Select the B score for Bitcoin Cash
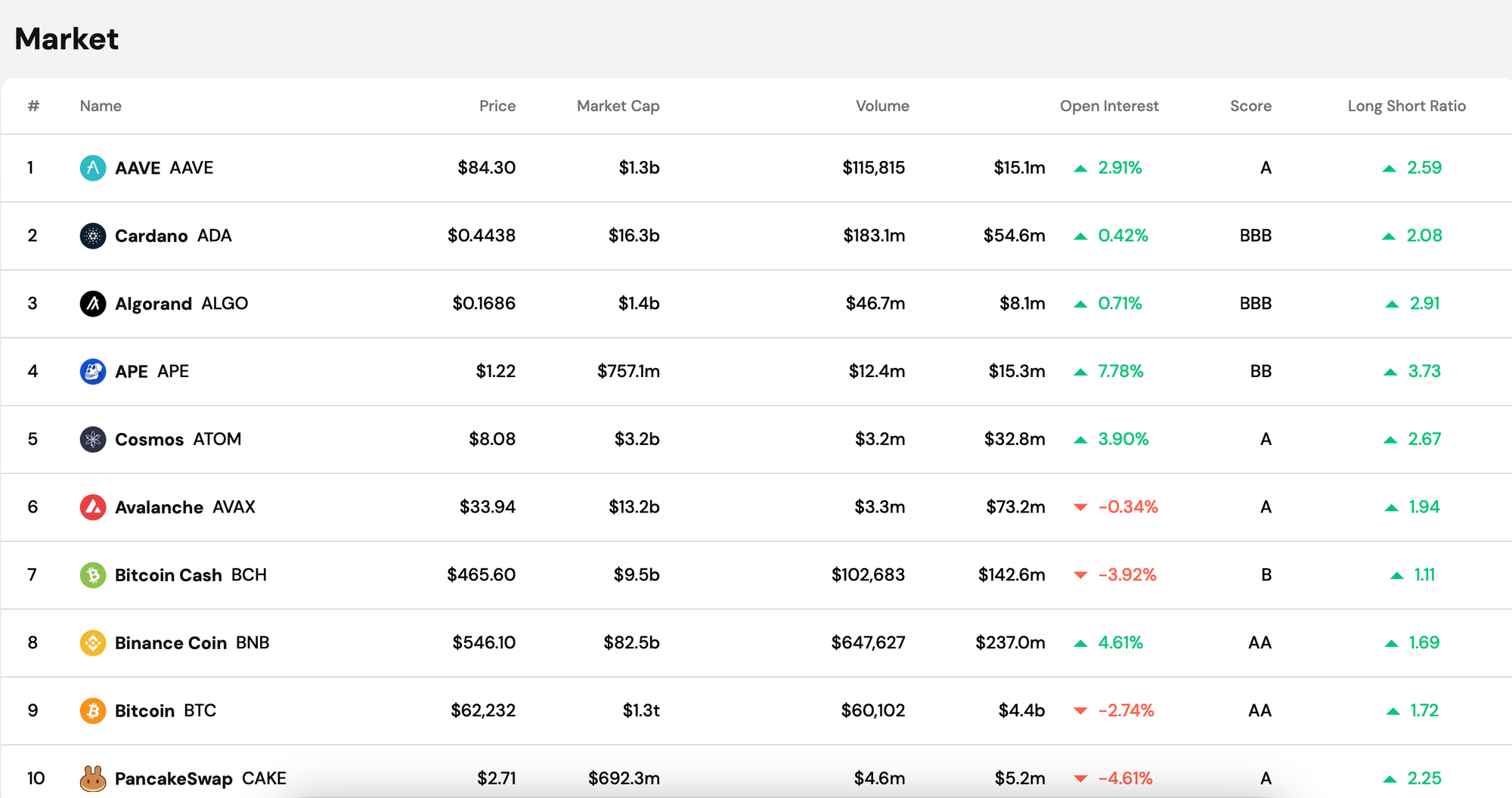The width and height of the screenshot is (1512, 798). click(1266, 575)
